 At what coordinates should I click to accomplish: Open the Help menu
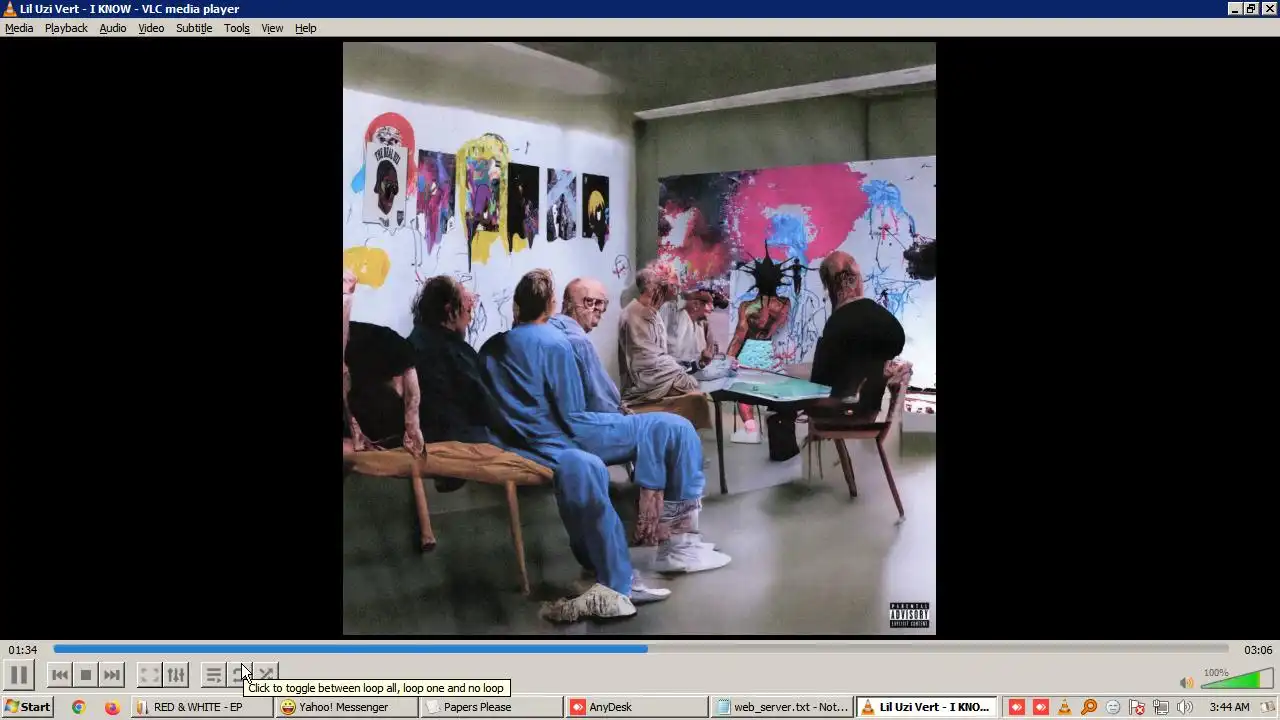[305, 28]
